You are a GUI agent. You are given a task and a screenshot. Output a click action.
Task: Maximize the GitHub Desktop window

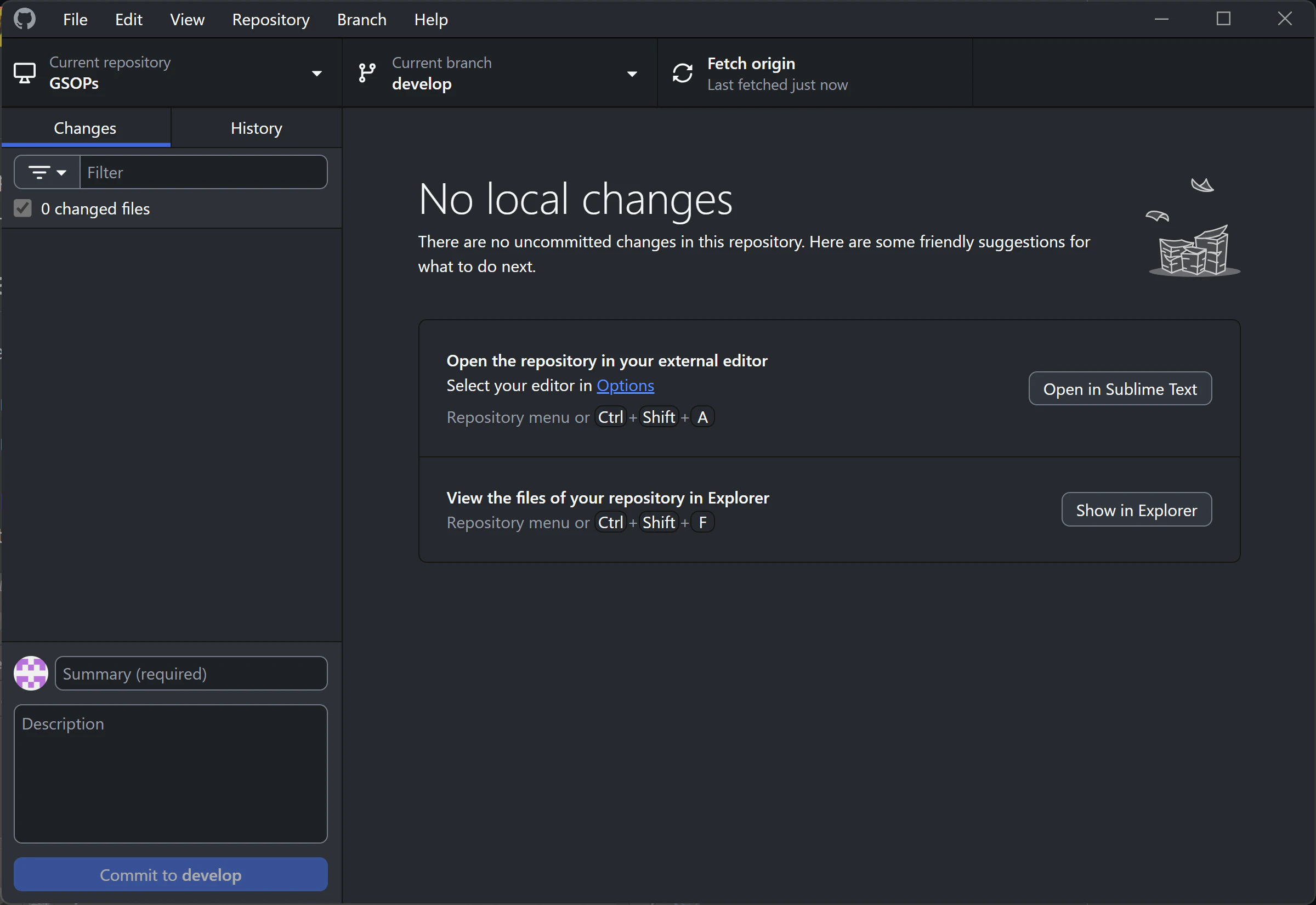click(x=1224, y=19)
